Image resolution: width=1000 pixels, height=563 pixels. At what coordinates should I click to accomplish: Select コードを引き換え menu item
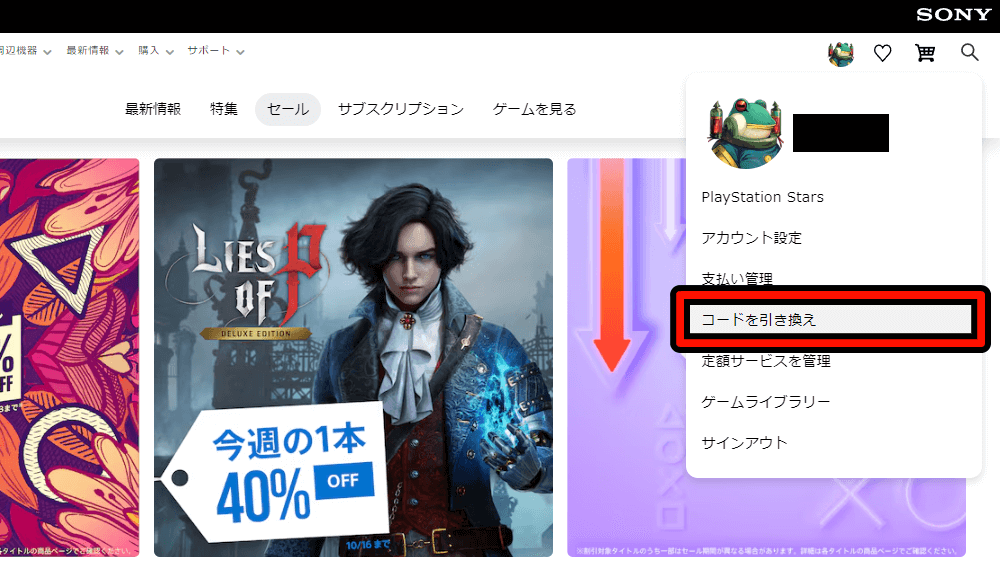tap(830, 319)
